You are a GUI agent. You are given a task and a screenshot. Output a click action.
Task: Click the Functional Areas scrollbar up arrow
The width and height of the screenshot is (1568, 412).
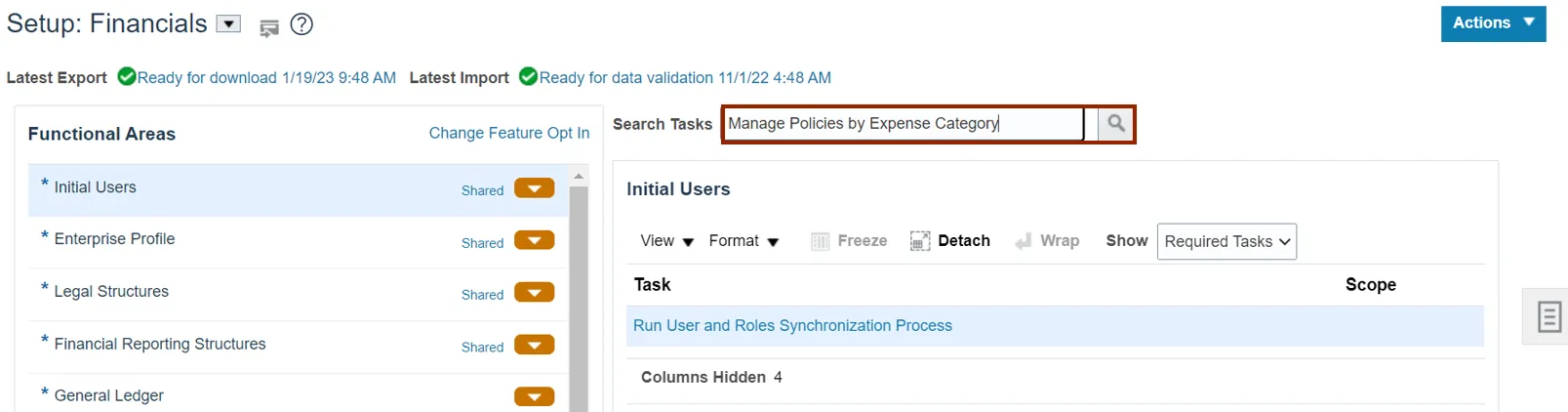pyautogui.click(x=579, y=177)
